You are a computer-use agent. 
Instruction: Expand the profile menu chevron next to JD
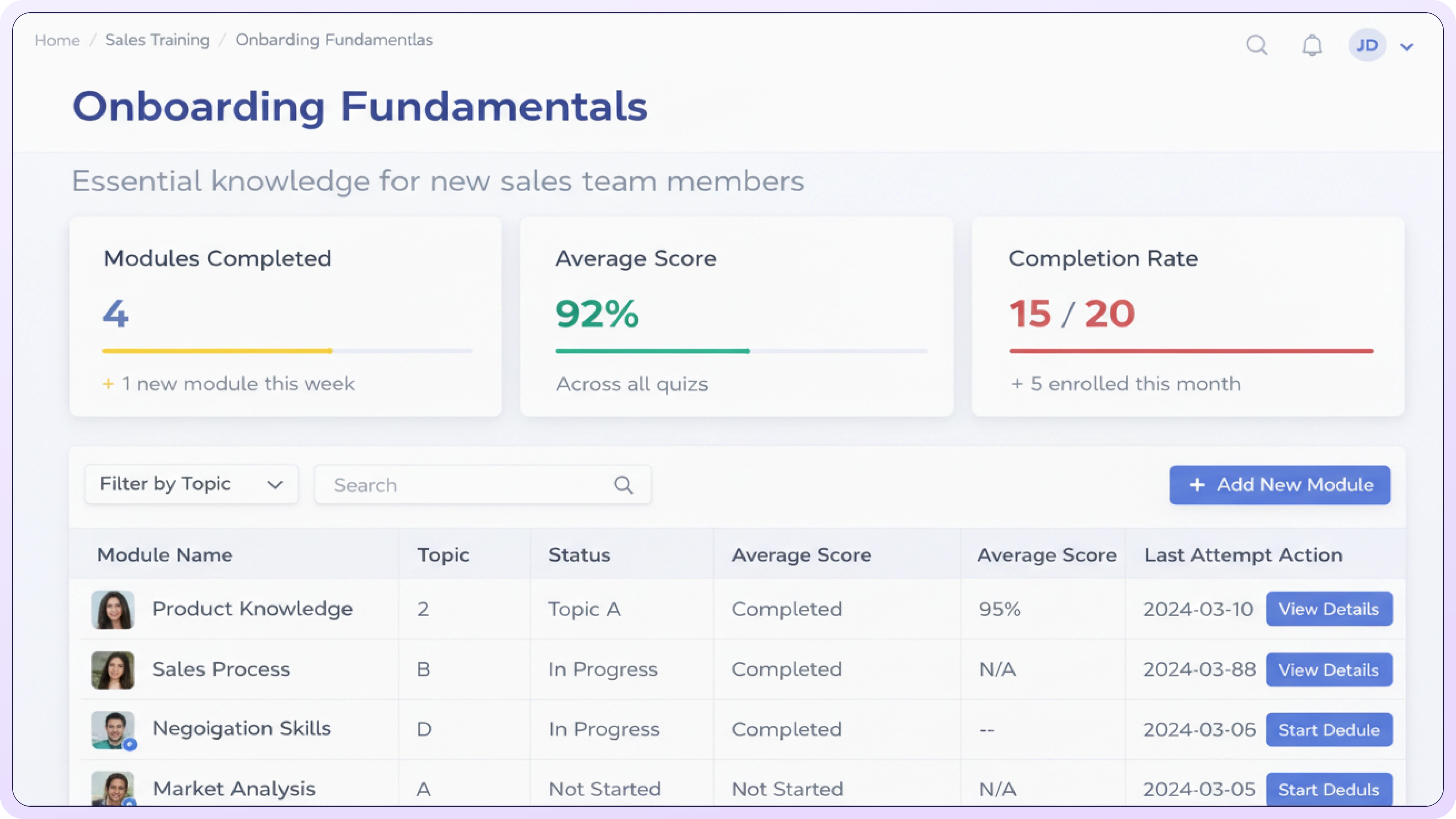(x=1407, y=46)
